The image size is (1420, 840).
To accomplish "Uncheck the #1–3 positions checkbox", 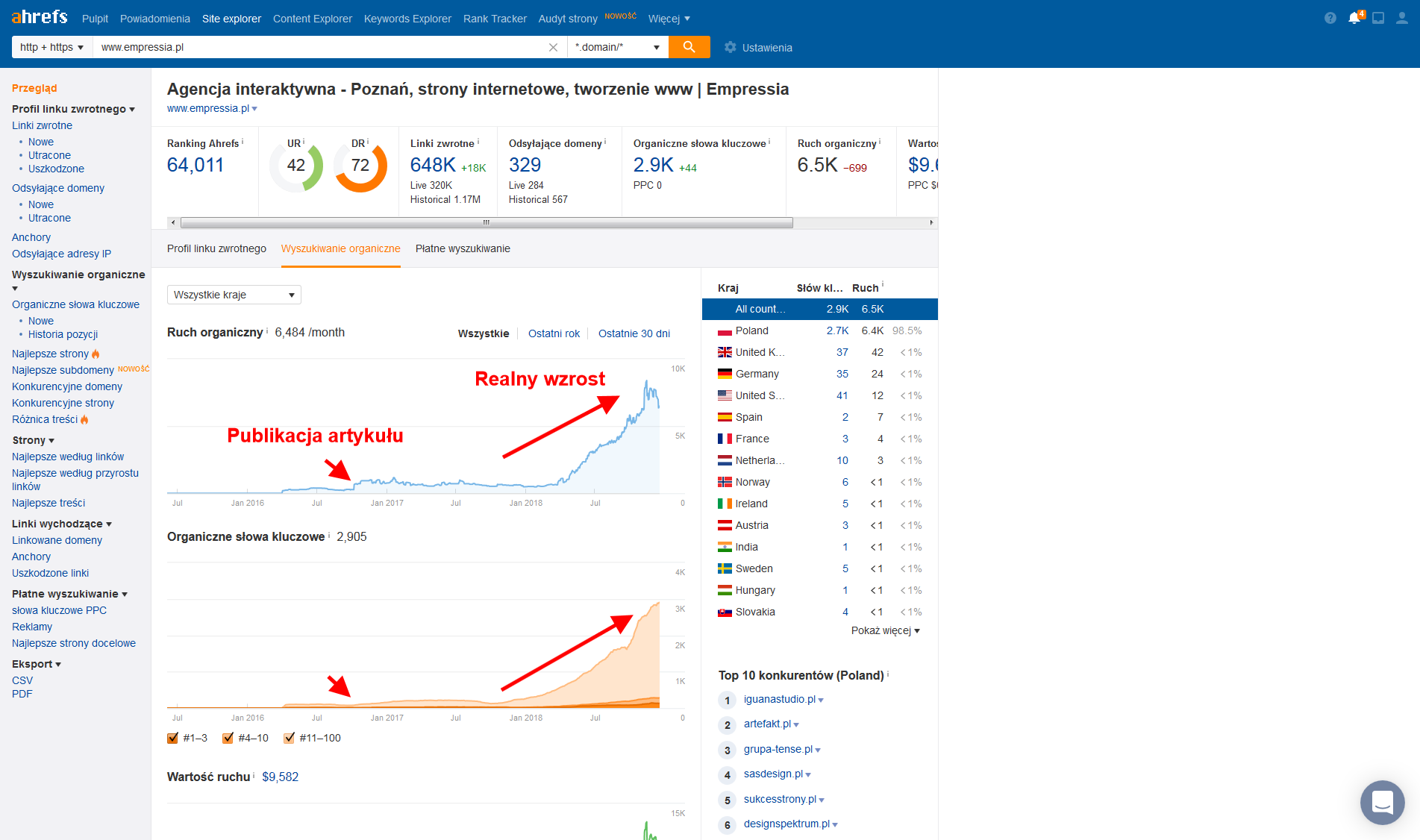I will click(x=173, y=738).
